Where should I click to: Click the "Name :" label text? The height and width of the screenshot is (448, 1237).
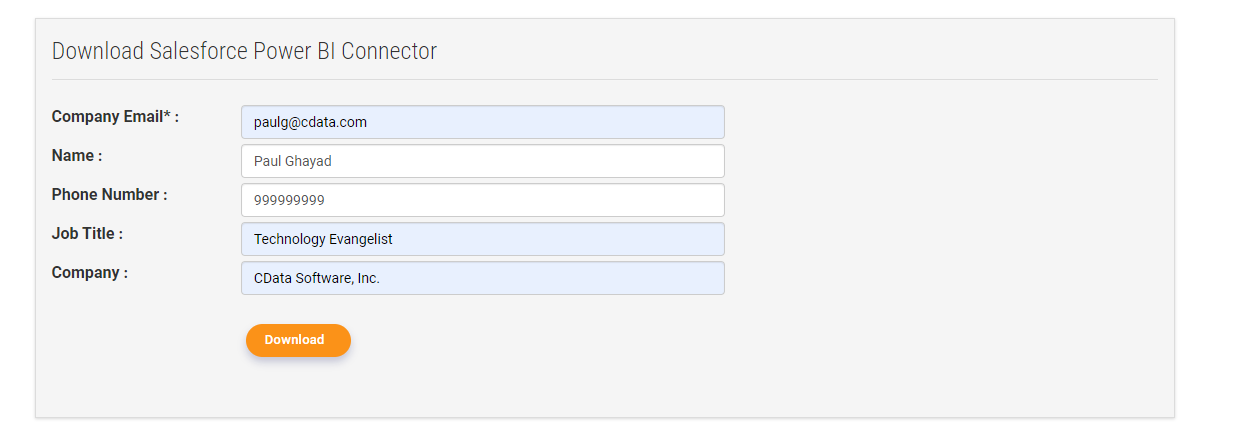[77, 156]
